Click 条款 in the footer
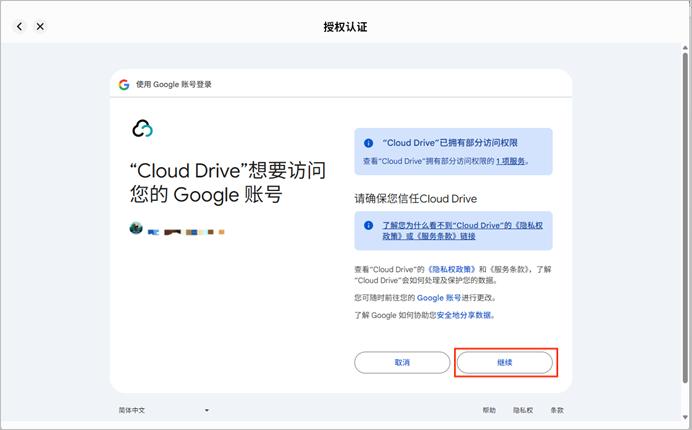692x430 pixels. coord(557,410)
